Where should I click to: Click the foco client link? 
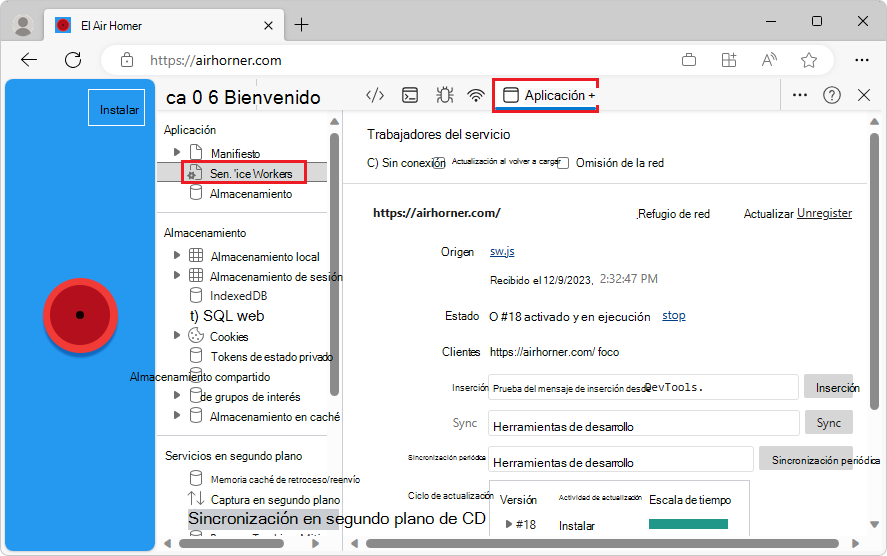[x=608, y=352]
